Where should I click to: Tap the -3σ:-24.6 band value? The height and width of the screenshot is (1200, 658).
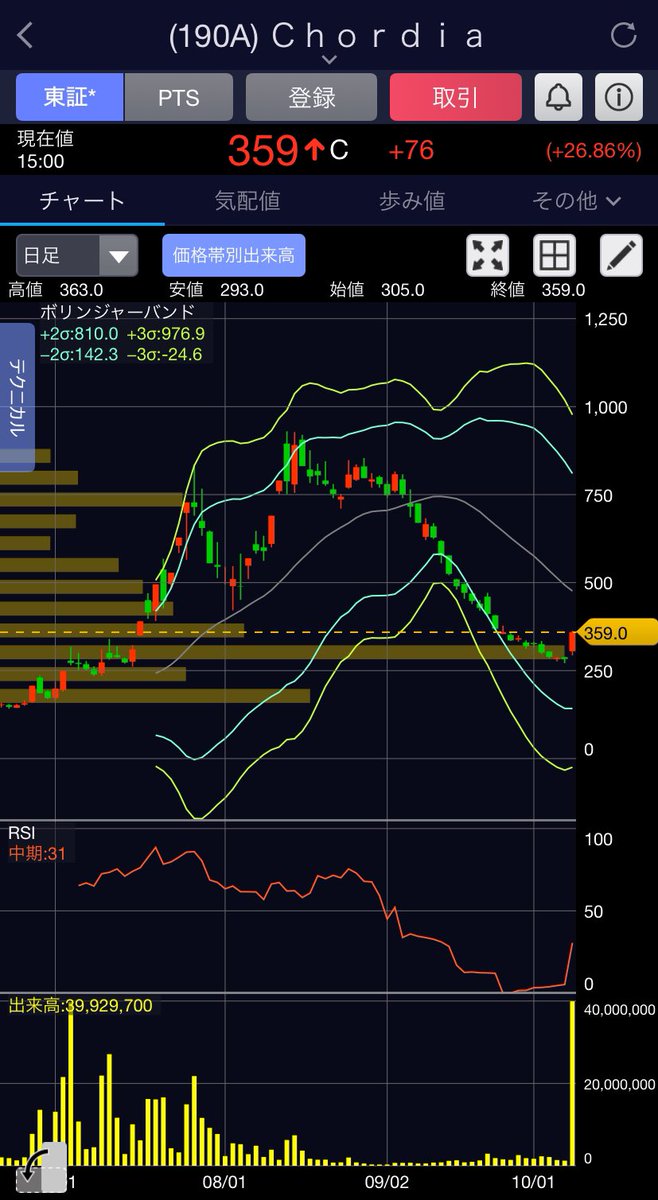[x=163, y=354]
